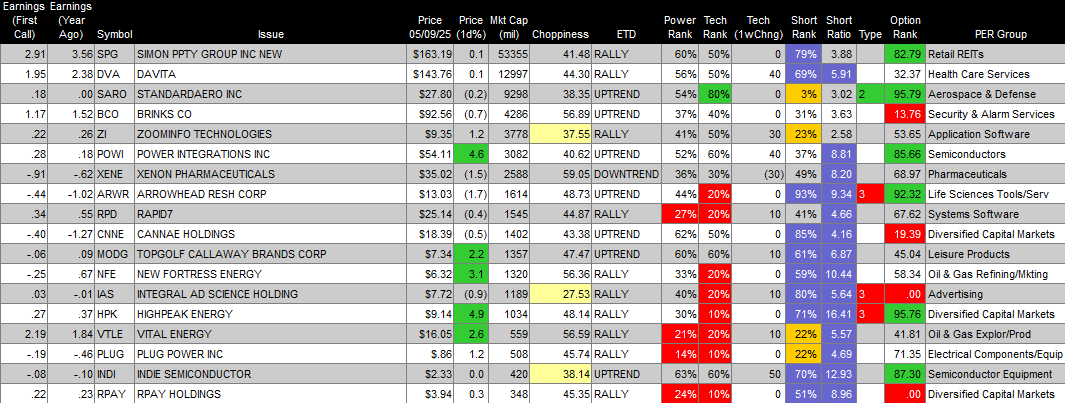Click the green 4.9 price change cell
This screenshot has height=403, width=1065.
tap(471, 314)
